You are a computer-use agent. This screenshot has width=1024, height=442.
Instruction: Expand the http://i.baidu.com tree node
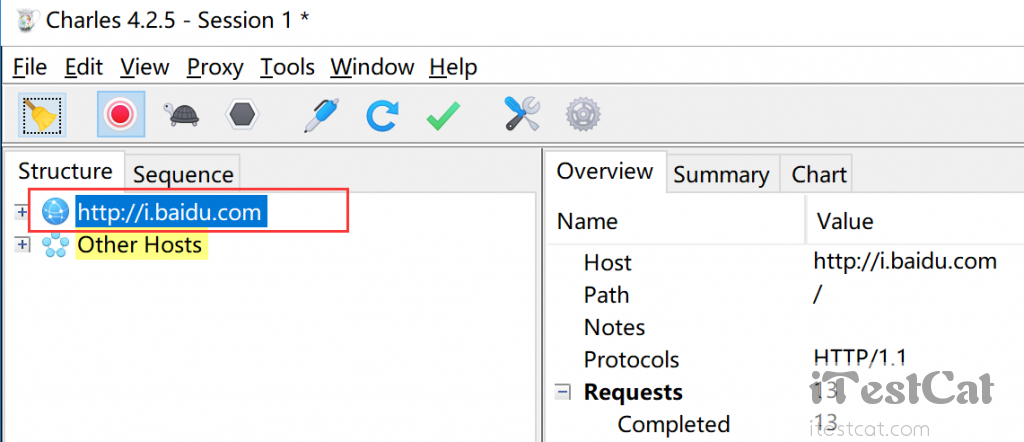coord(22,212)
